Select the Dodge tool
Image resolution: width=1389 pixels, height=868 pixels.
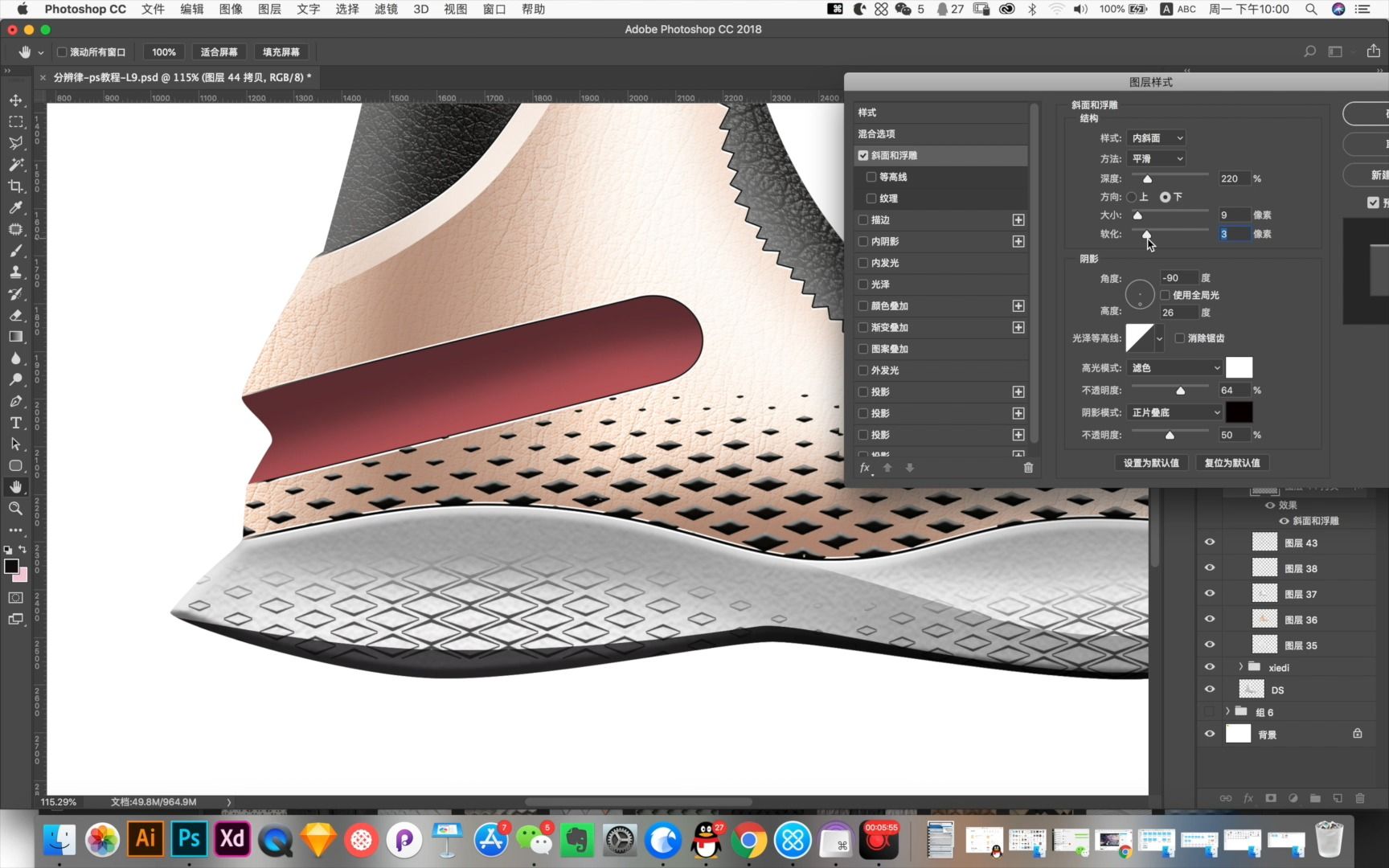[15, 379]
